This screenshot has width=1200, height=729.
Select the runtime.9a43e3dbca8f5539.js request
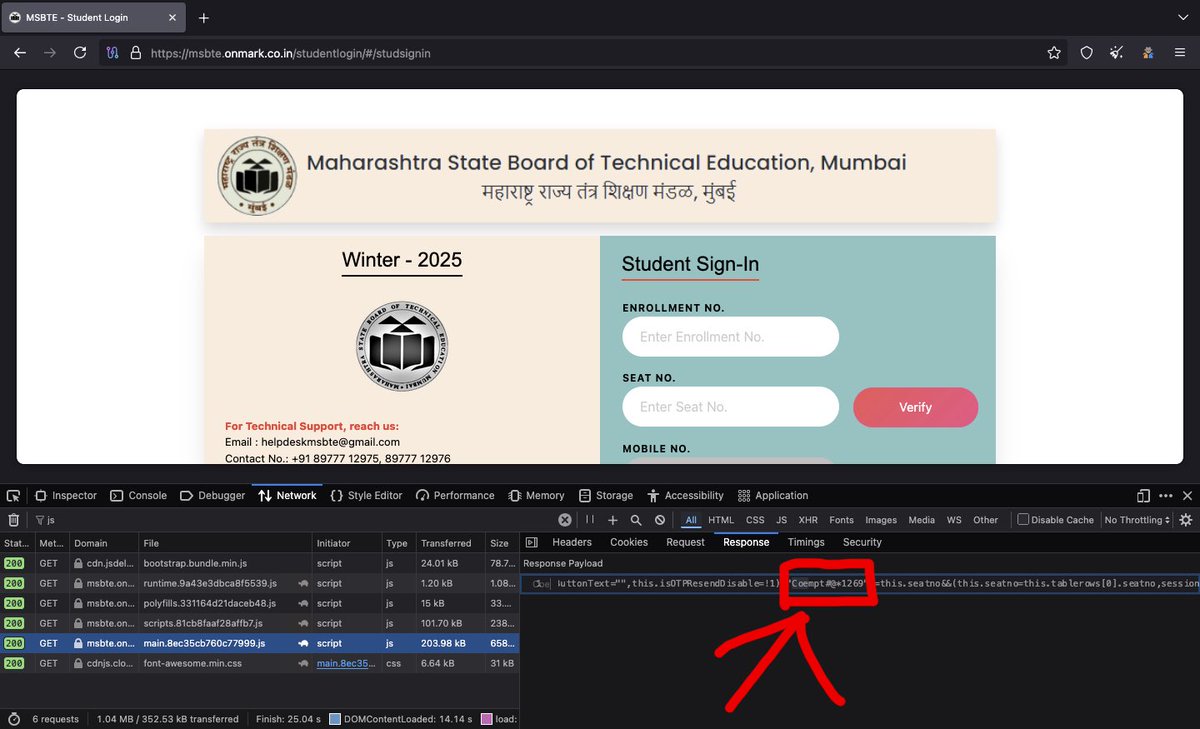[x=259, y=583]
